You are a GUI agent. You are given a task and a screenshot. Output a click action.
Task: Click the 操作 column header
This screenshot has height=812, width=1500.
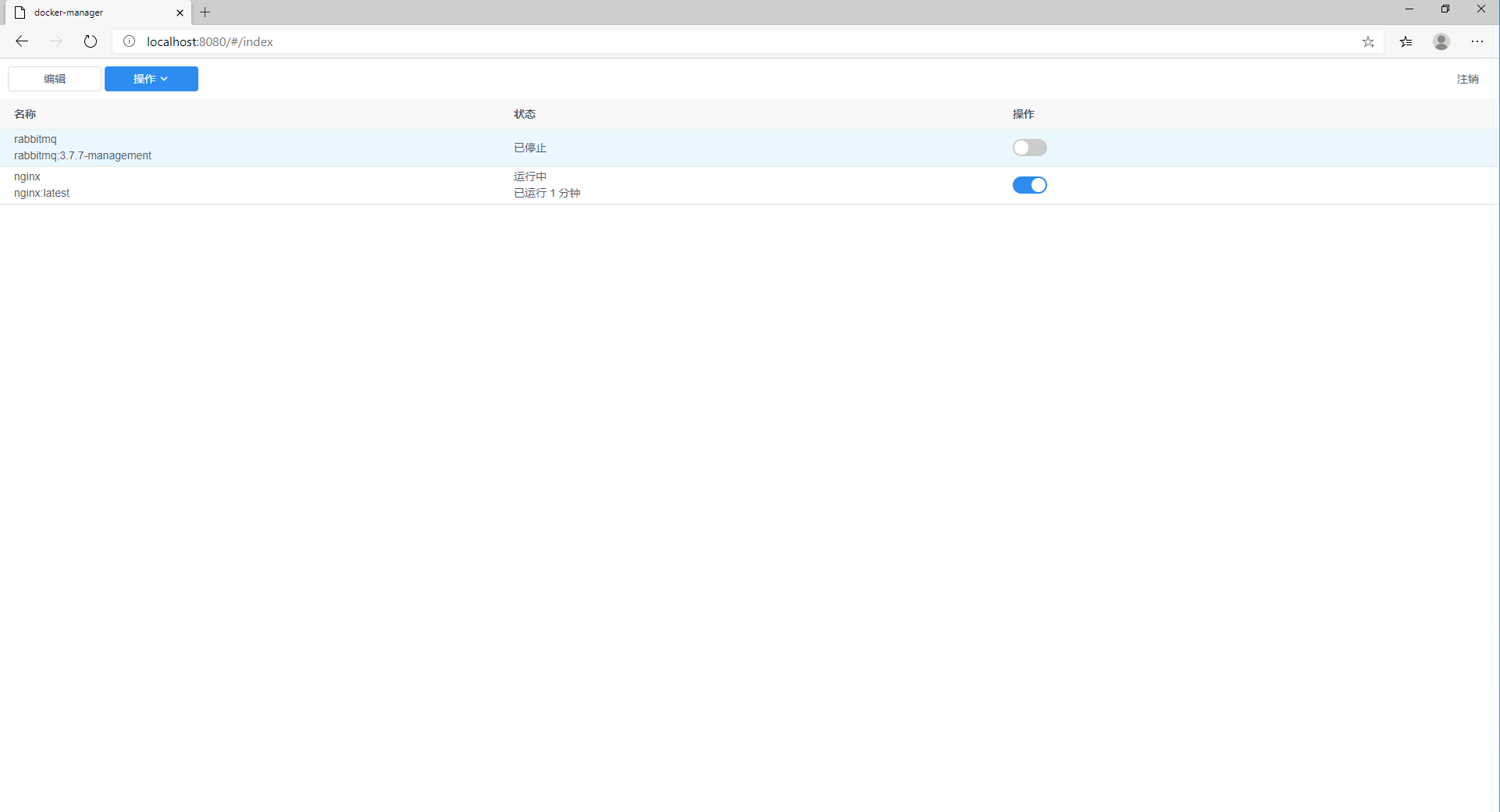[1024, 114]
